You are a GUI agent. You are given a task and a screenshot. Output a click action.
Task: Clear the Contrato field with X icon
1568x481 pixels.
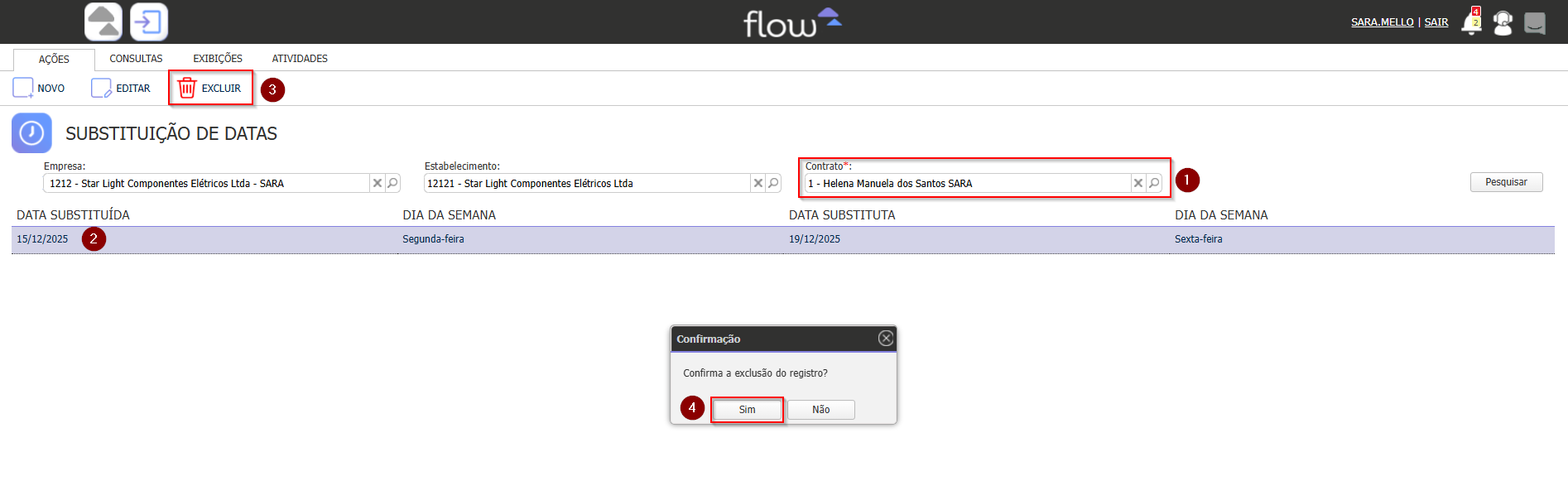[1138, 183]
